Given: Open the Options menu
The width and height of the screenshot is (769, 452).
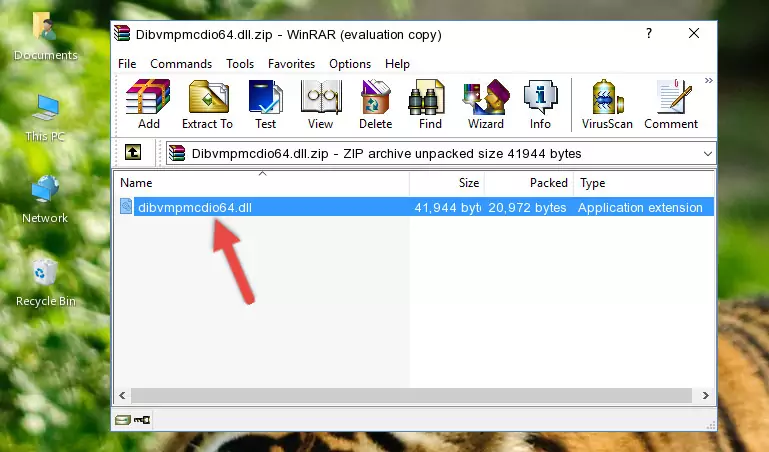Looking at the screenshot, I should click(x=350, y=64).
